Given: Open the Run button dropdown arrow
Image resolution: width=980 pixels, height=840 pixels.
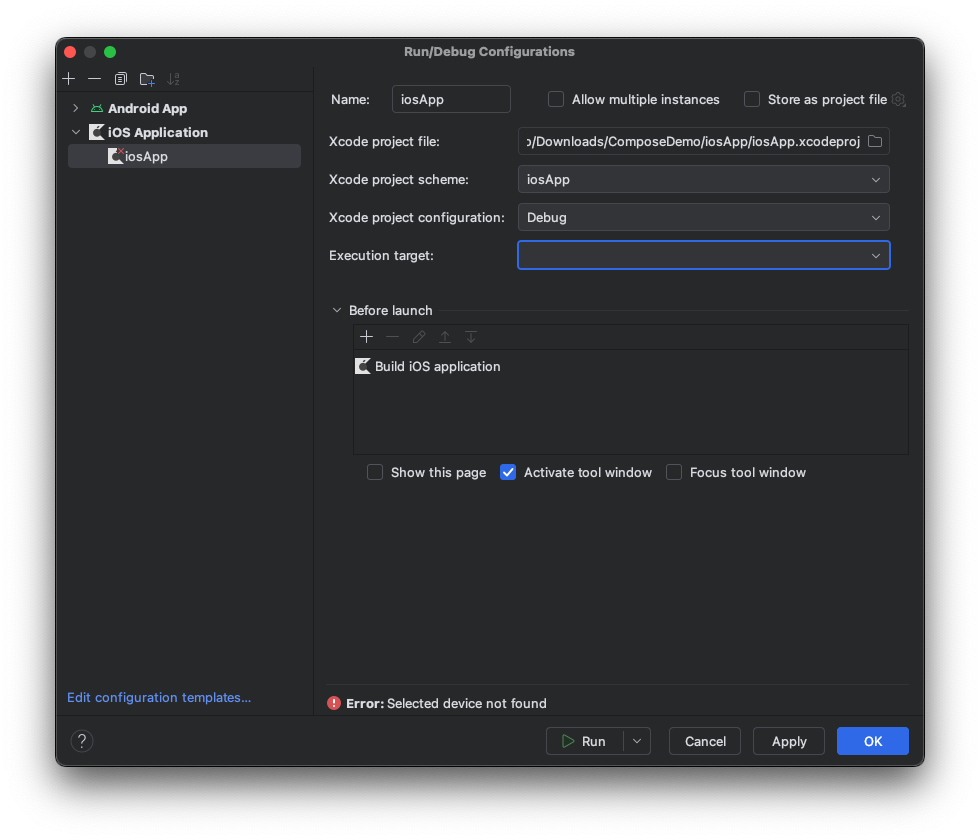Looking at the screenshot, I should click(637, 741).
